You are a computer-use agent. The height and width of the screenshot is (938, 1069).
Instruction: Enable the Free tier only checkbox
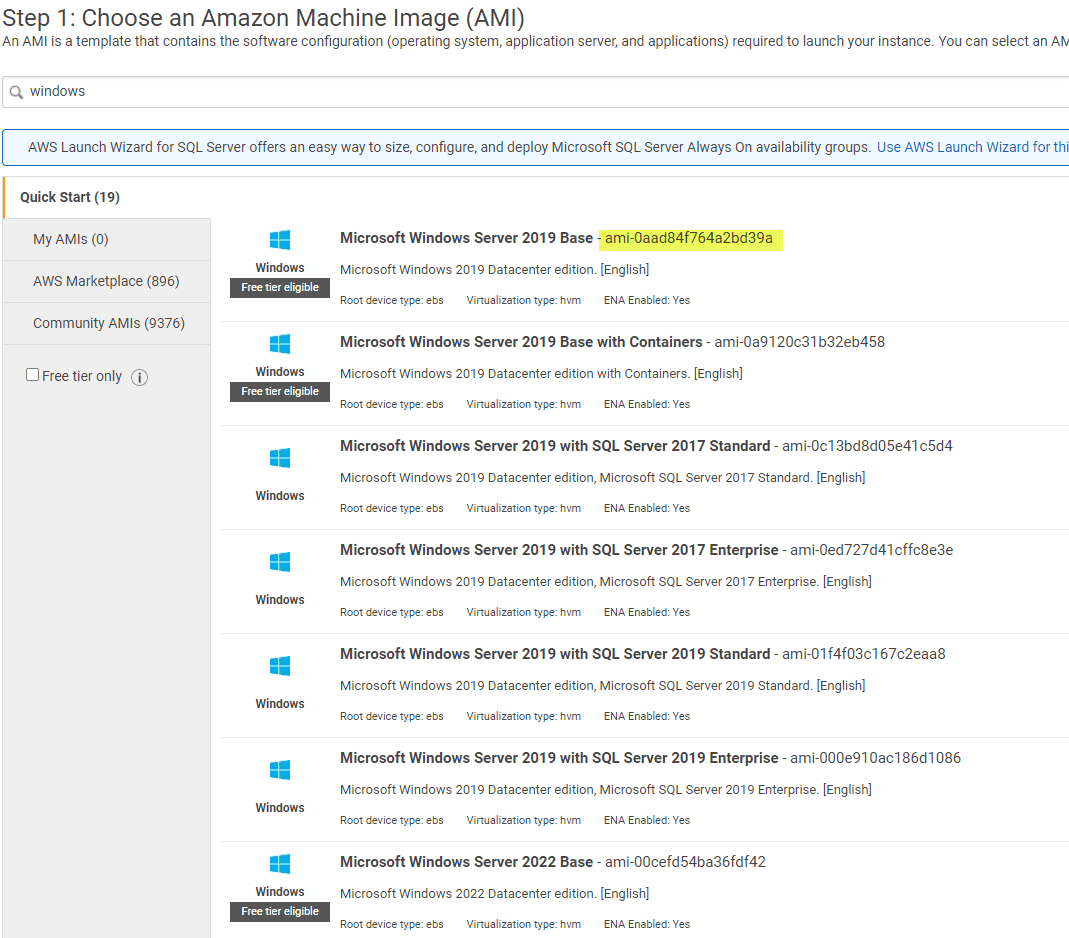[32, 374]
